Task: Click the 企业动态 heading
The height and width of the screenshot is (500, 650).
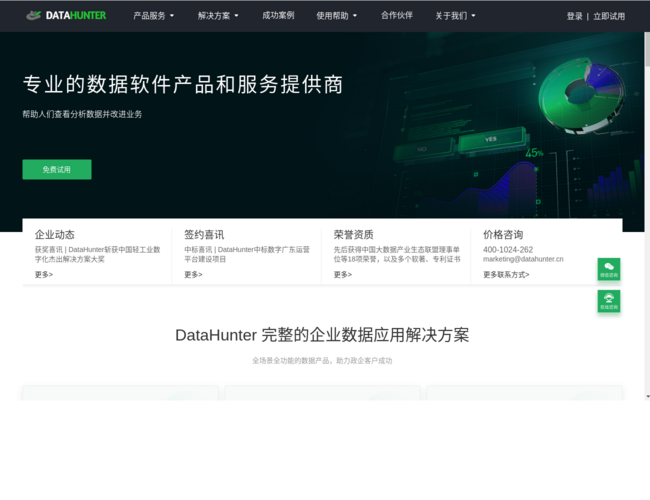Action: click(x=55, y=235)
